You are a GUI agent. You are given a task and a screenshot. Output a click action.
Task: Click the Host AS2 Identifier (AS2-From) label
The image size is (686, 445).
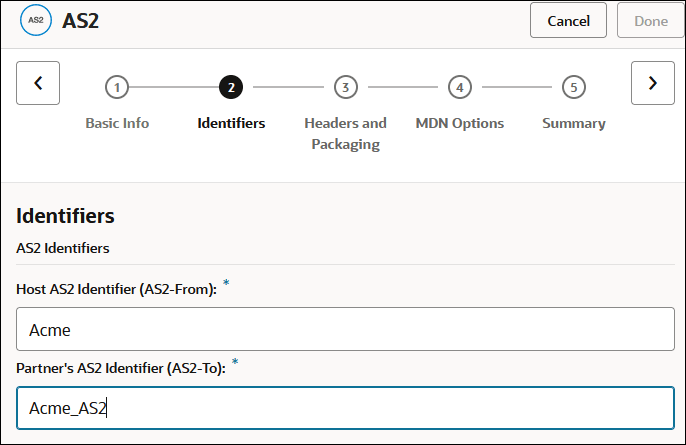pyautogui.click(x=115, y=288)
